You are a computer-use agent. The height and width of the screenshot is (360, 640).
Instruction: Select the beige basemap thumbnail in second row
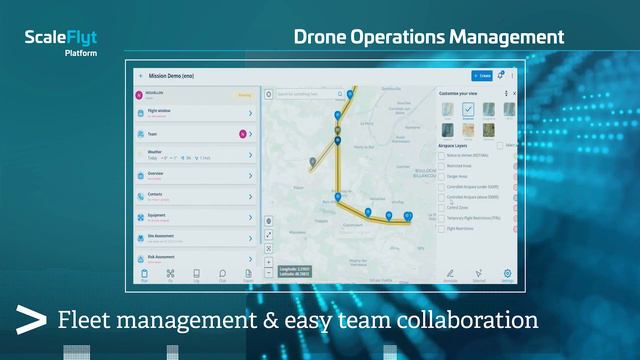[x=468, y=130]
